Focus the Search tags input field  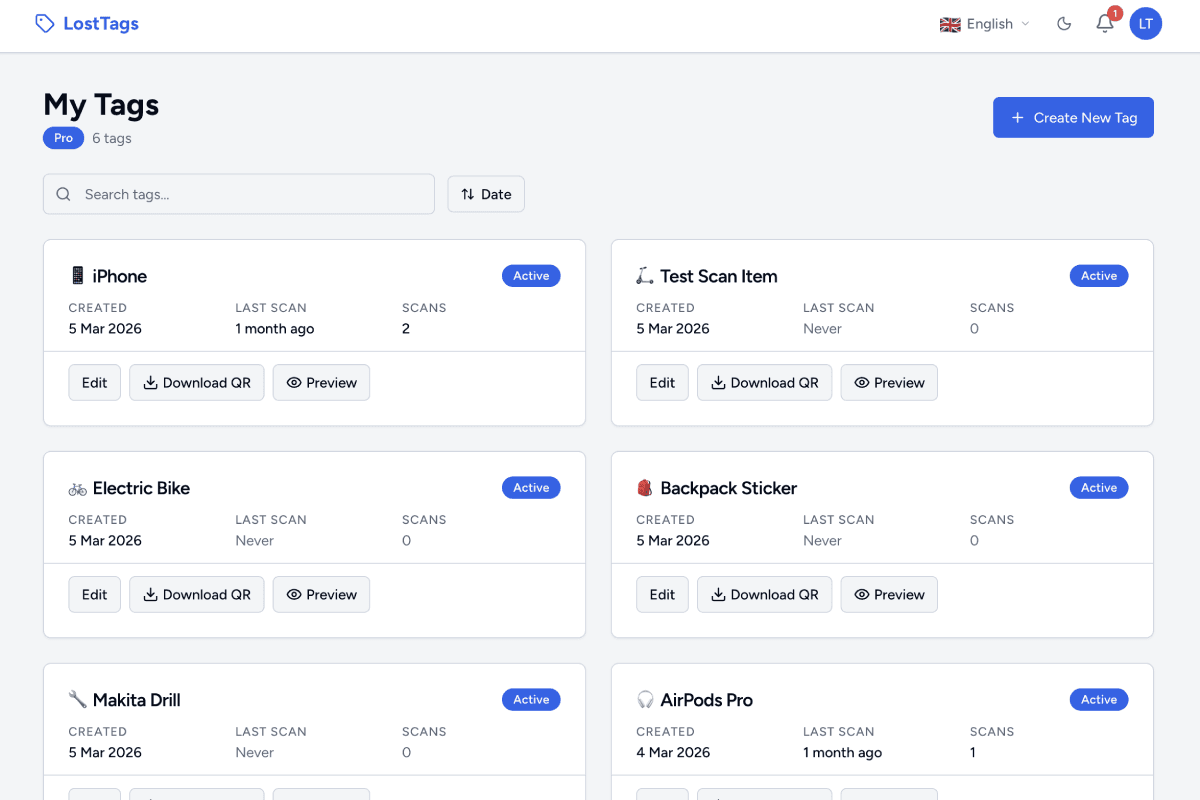(239, 194)
